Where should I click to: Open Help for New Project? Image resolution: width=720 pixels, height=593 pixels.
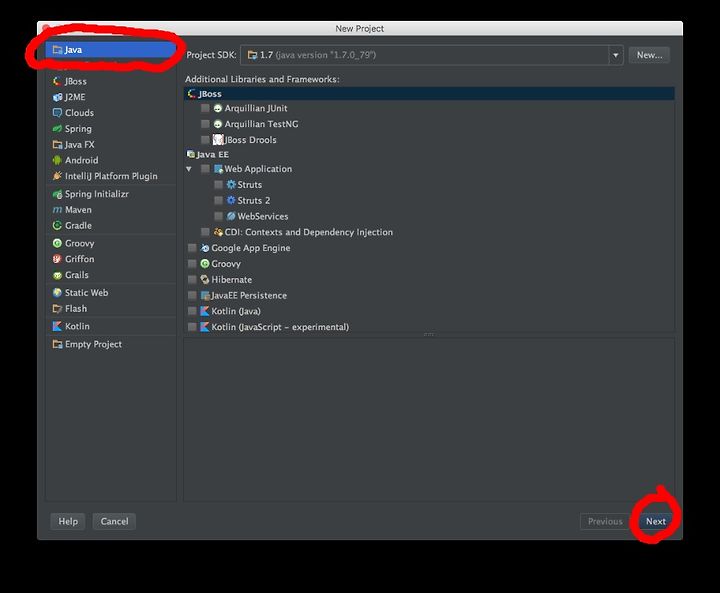[x=68, y=521]
